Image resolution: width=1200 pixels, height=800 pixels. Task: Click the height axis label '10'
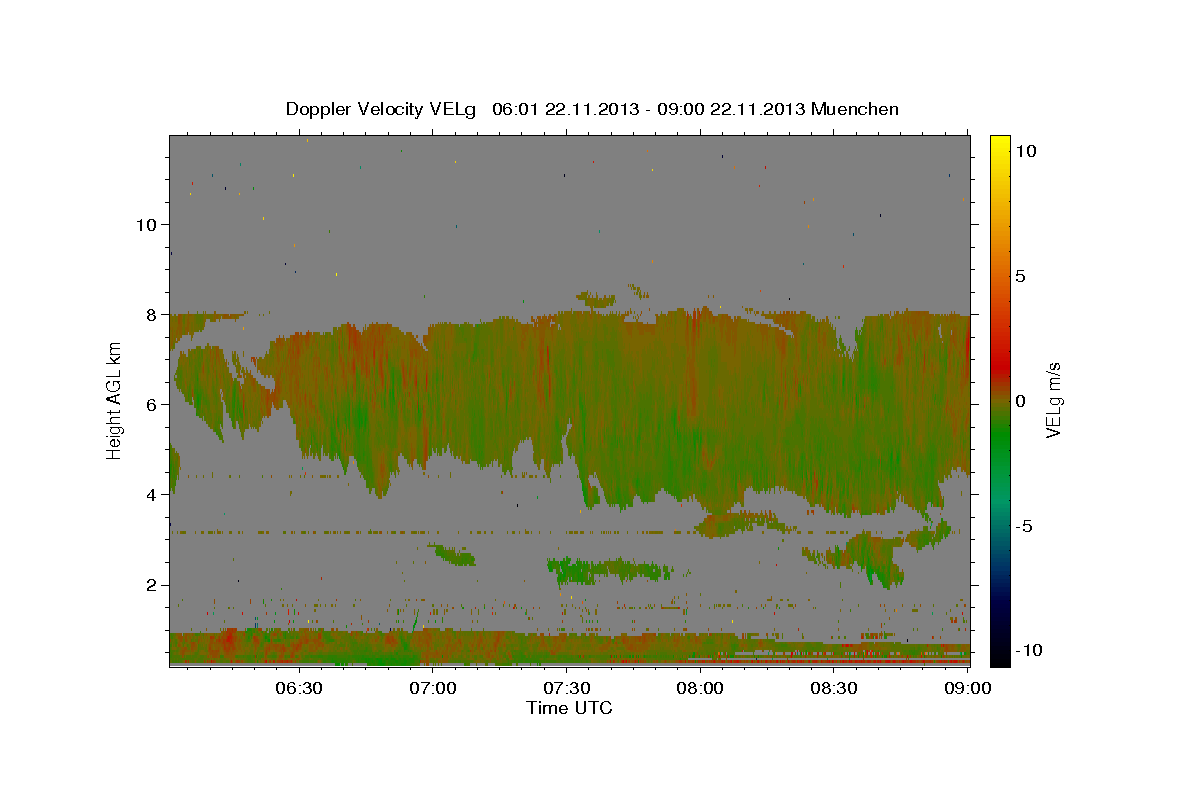pos(147,224)
